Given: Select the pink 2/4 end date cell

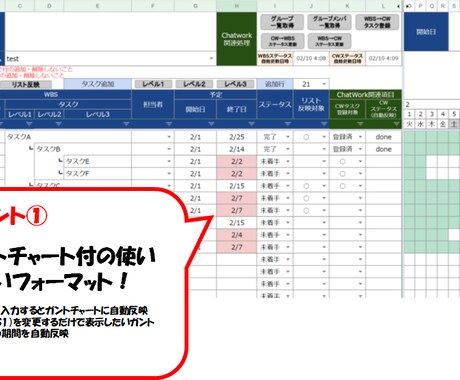Looking at the screenshot, I should [237, 235].
